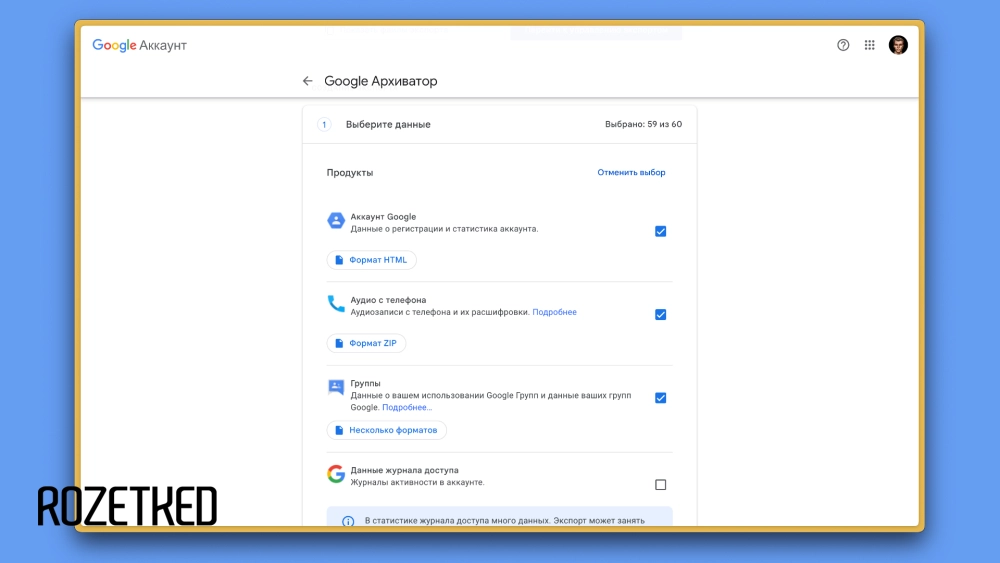This screenshot has width=1000, height=563.
Task: Open the Формат HTML format selector
Action: click(x=371, y=260)
